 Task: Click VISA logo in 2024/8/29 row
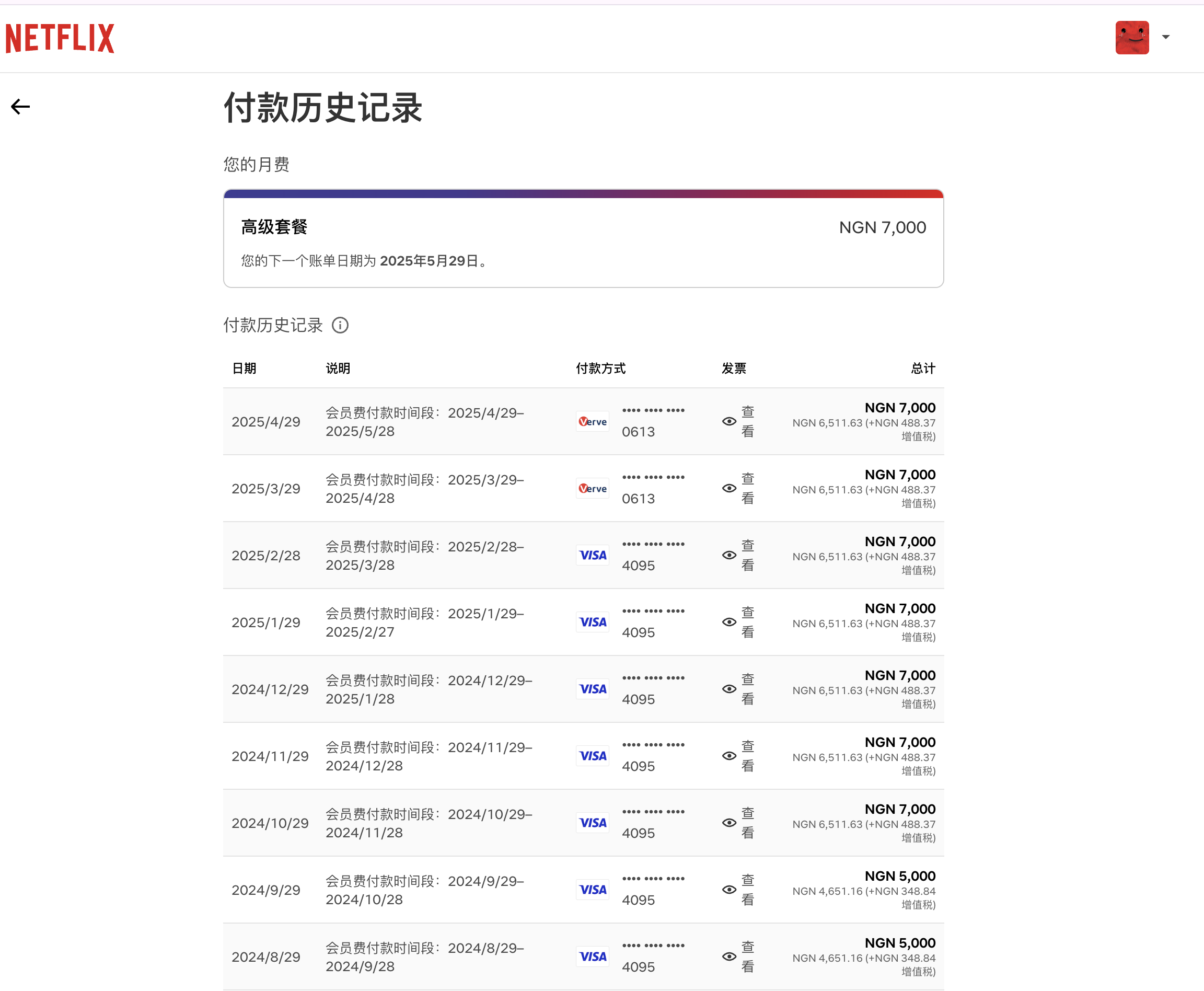[x=592, y=956]
